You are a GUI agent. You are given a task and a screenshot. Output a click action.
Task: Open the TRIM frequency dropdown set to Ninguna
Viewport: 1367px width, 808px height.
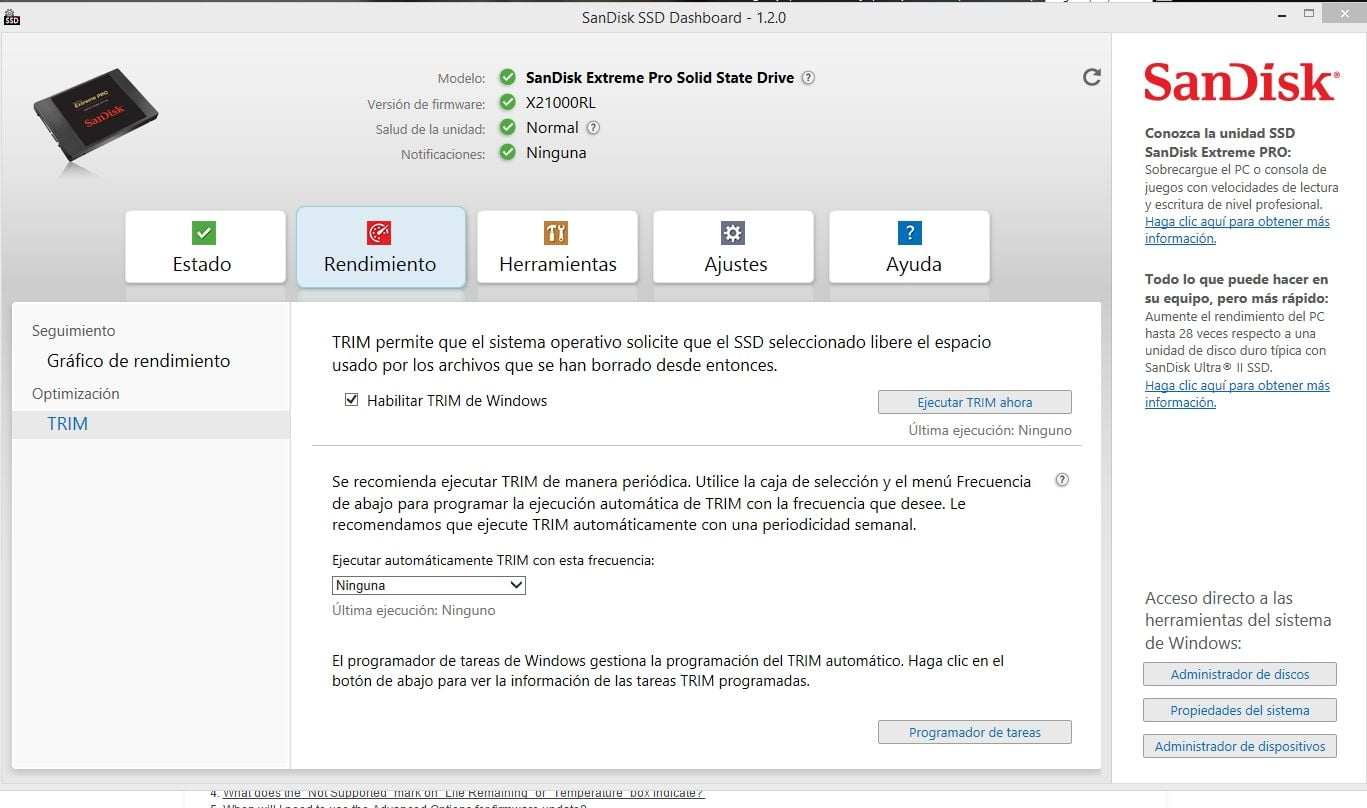click(x=429, y=585)
